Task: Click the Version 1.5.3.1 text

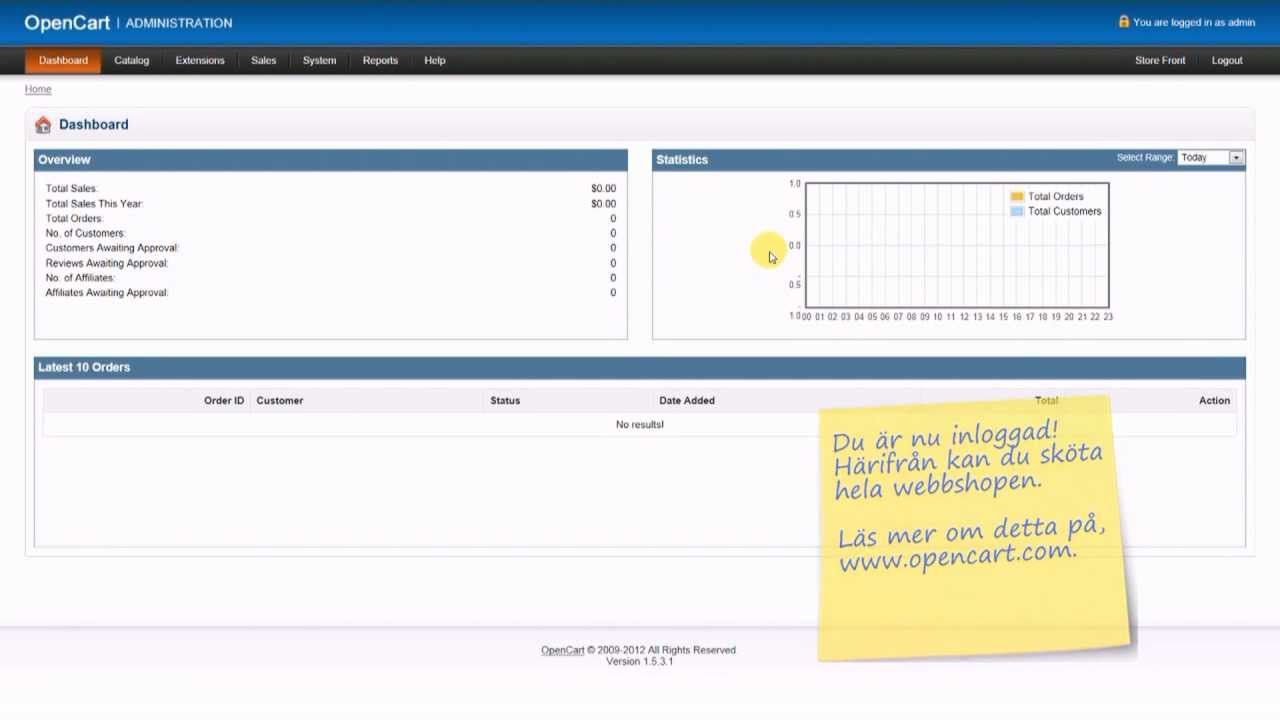Action: coord(639,661)
